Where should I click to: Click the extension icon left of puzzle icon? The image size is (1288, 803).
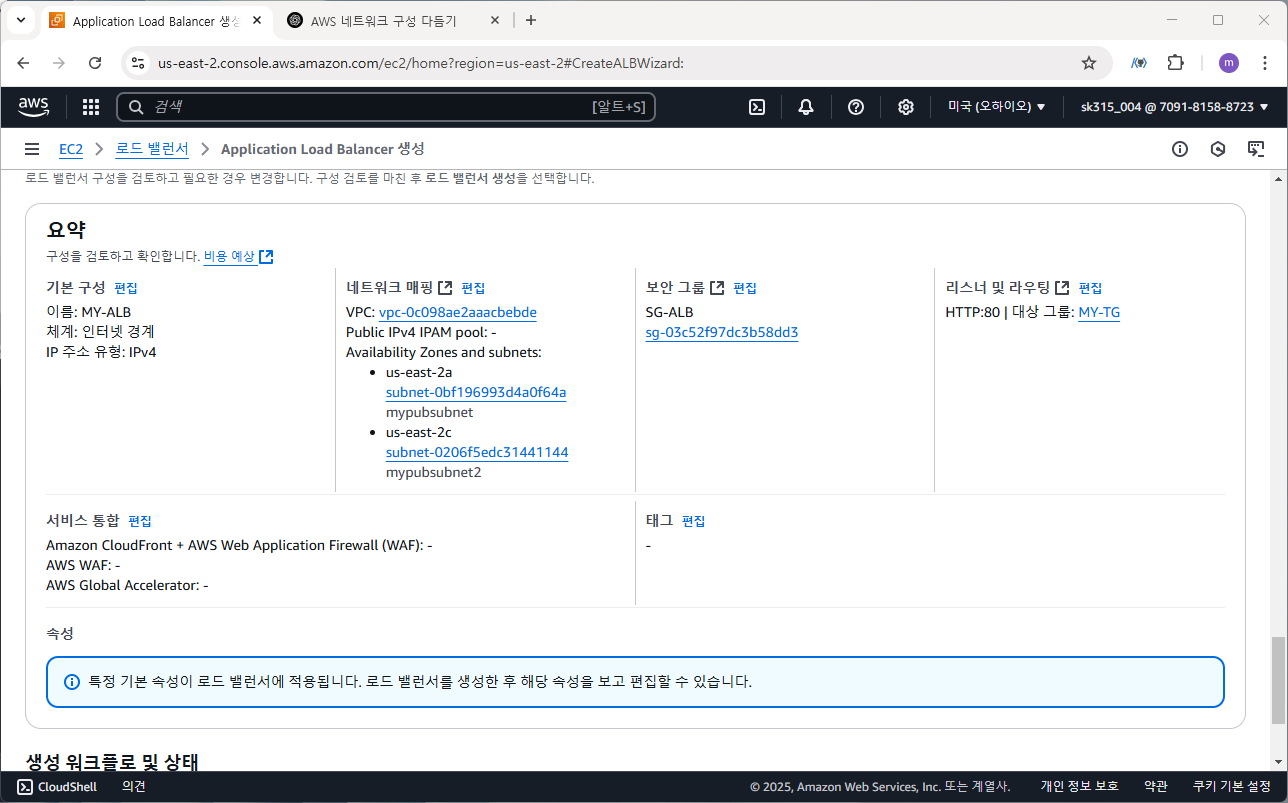click(1139, 63)
